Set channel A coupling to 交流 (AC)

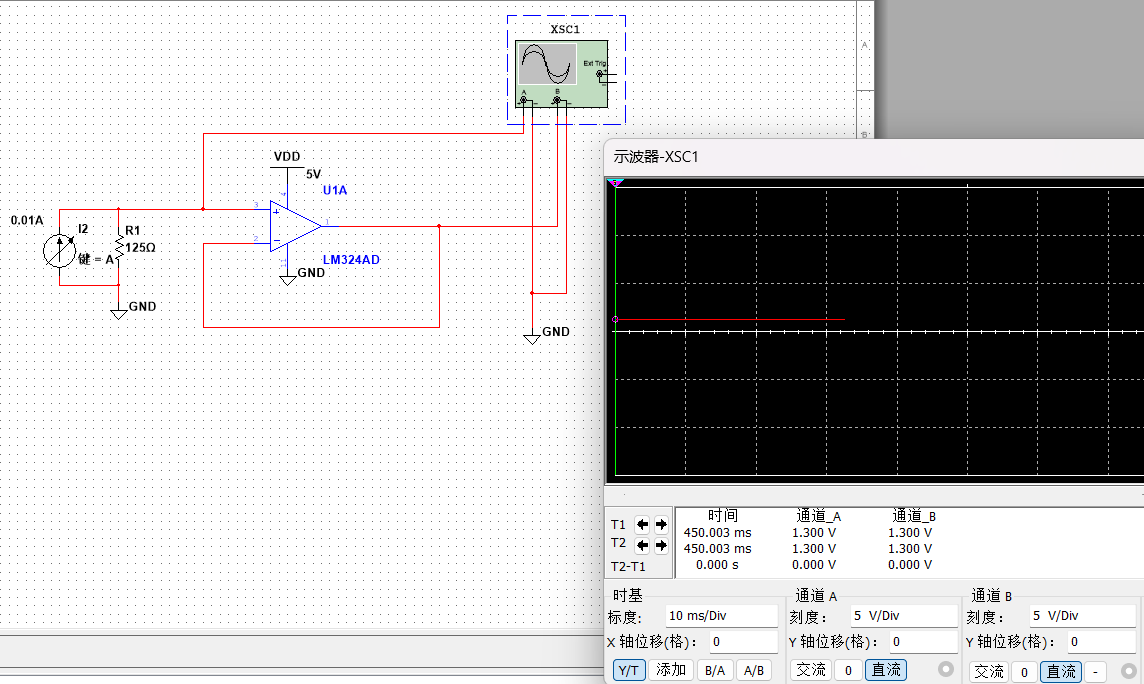[x=811, y=669]
